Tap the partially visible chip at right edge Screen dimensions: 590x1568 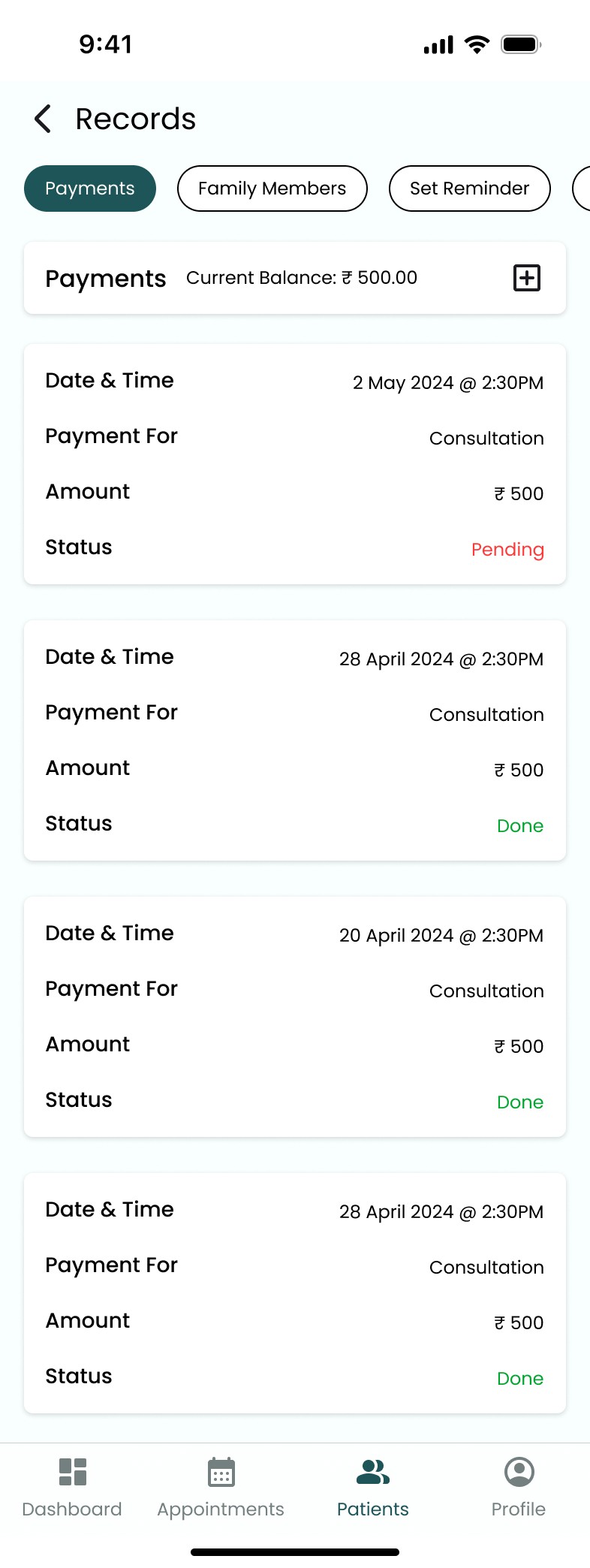582,188
